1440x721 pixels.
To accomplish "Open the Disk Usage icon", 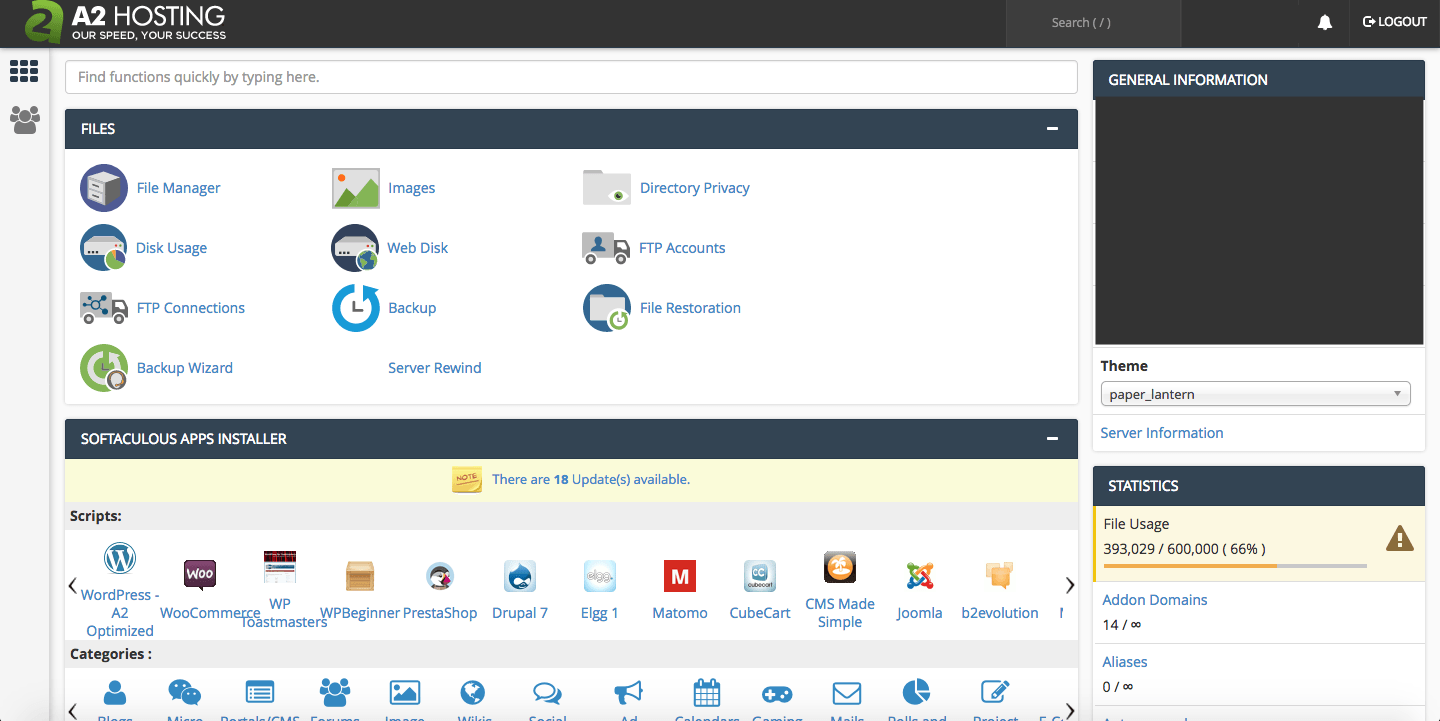I will (x=104, y=248).
